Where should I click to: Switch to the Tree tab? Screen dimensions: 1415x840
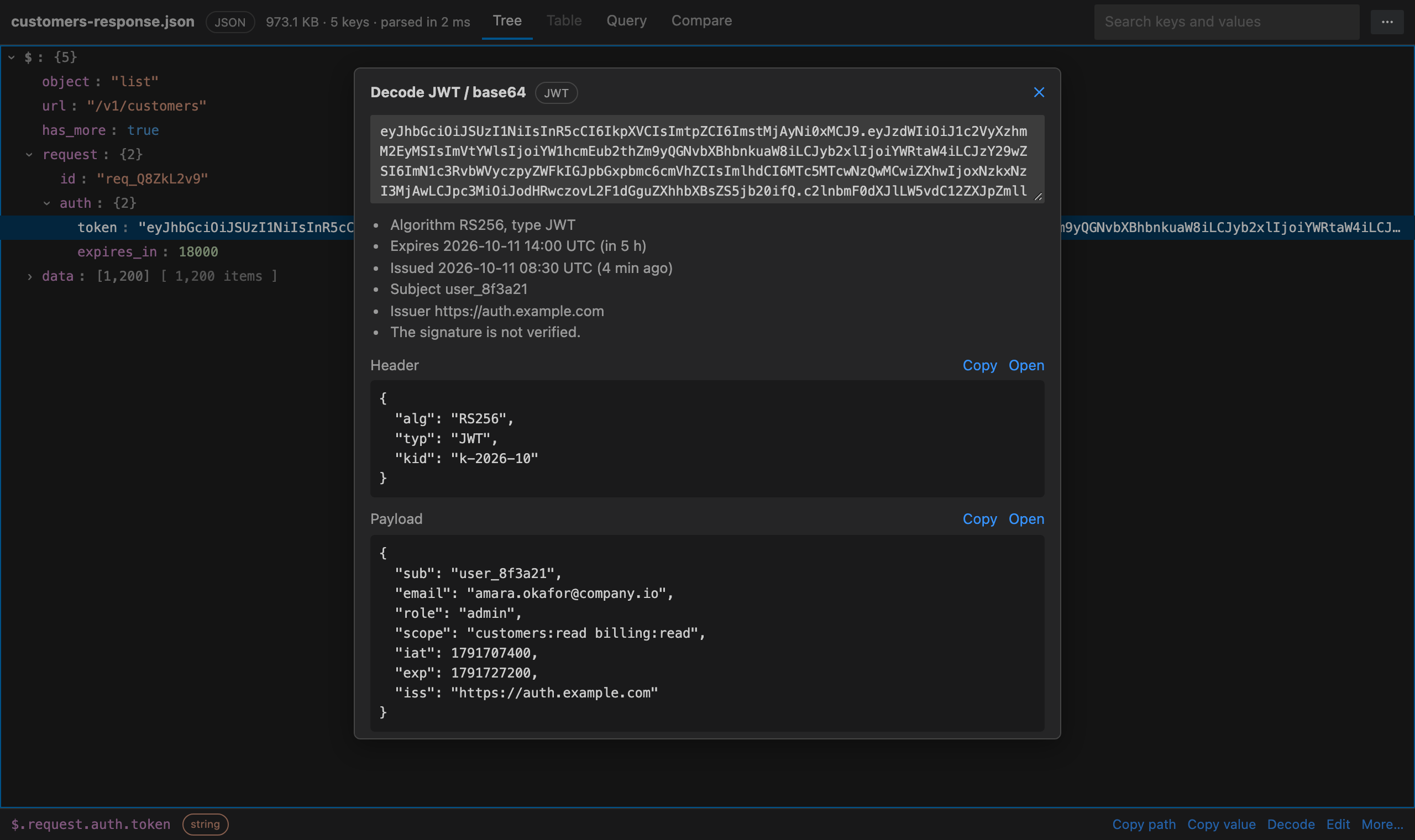click(507, 21)
